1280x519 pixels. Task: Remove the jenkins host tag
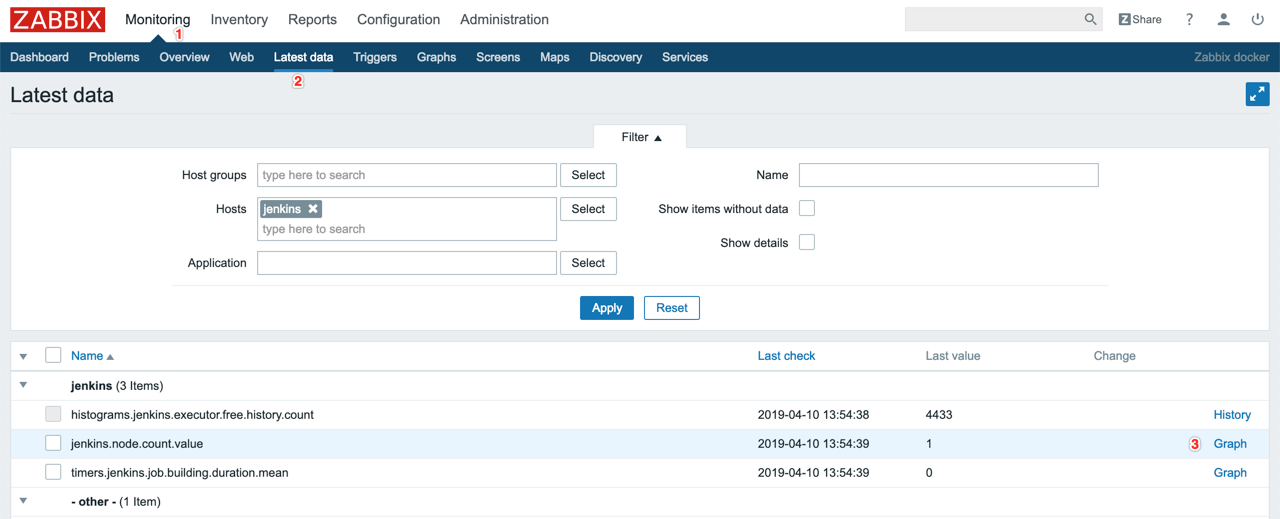tap(313, 209)
